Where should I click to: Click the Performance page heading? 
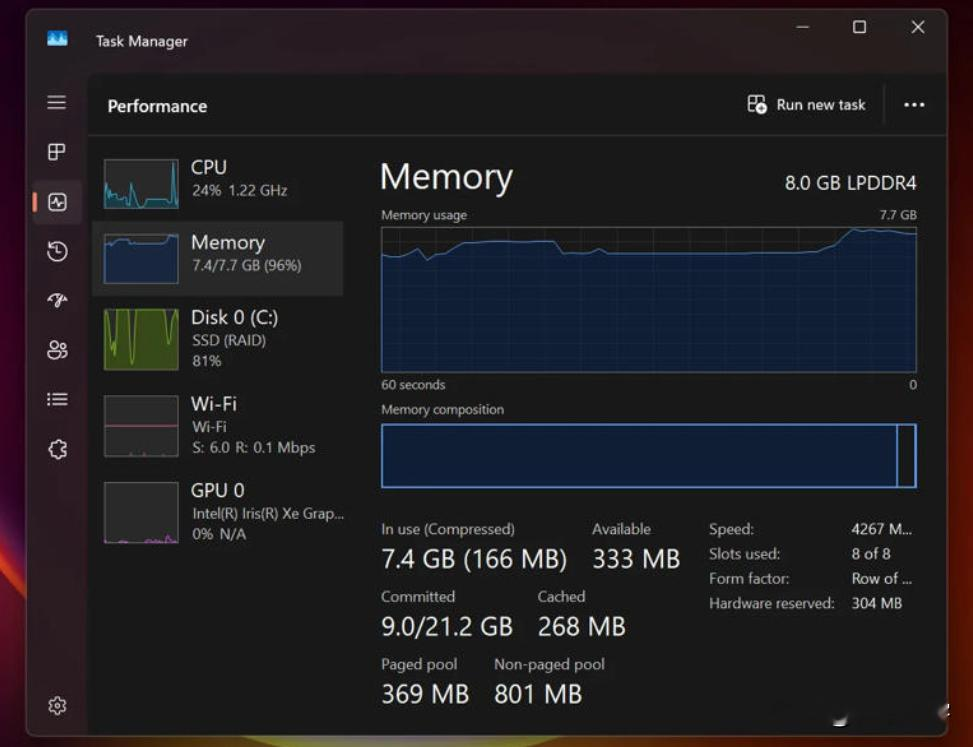[x=157, y=106]
